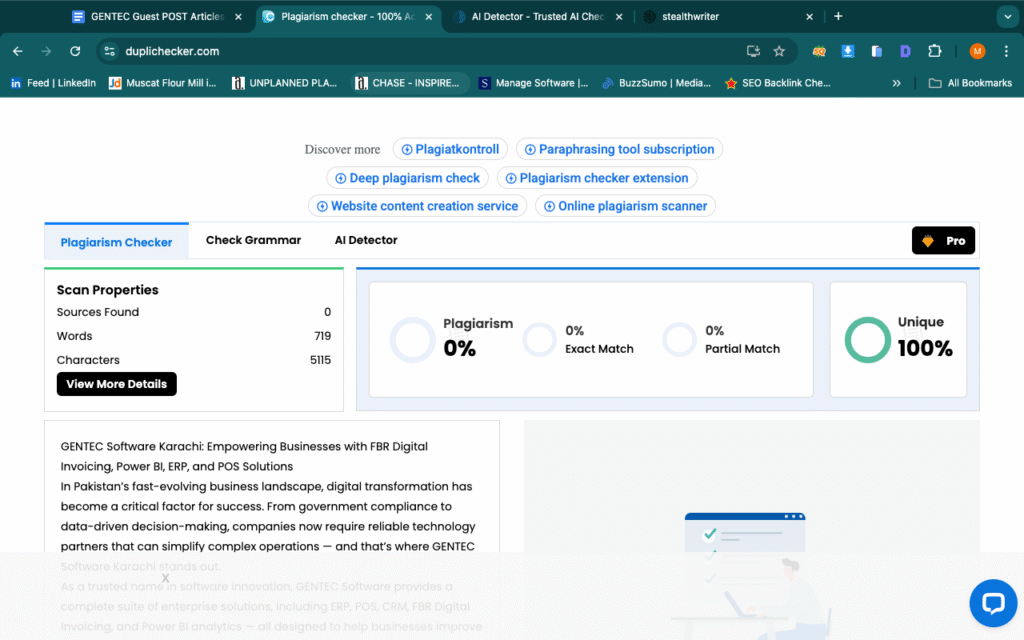Click the Pro upgrade button
1024x640 pixels.
(943, 241)
